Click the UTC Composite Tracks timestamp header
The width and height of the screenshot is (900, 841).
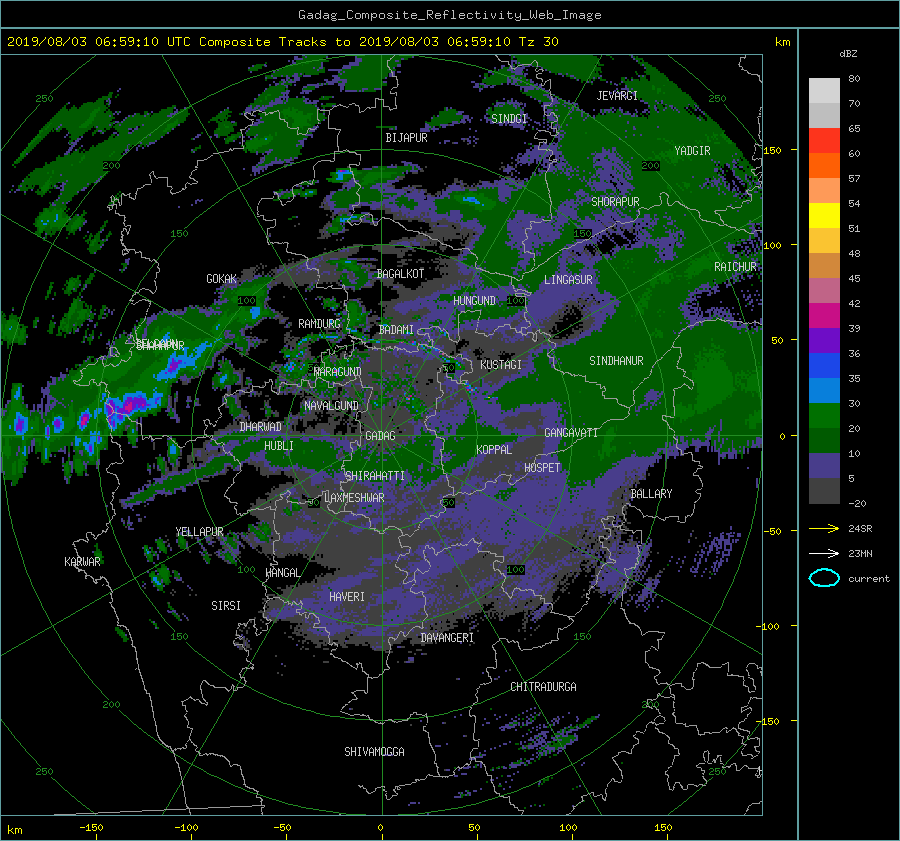282,42
